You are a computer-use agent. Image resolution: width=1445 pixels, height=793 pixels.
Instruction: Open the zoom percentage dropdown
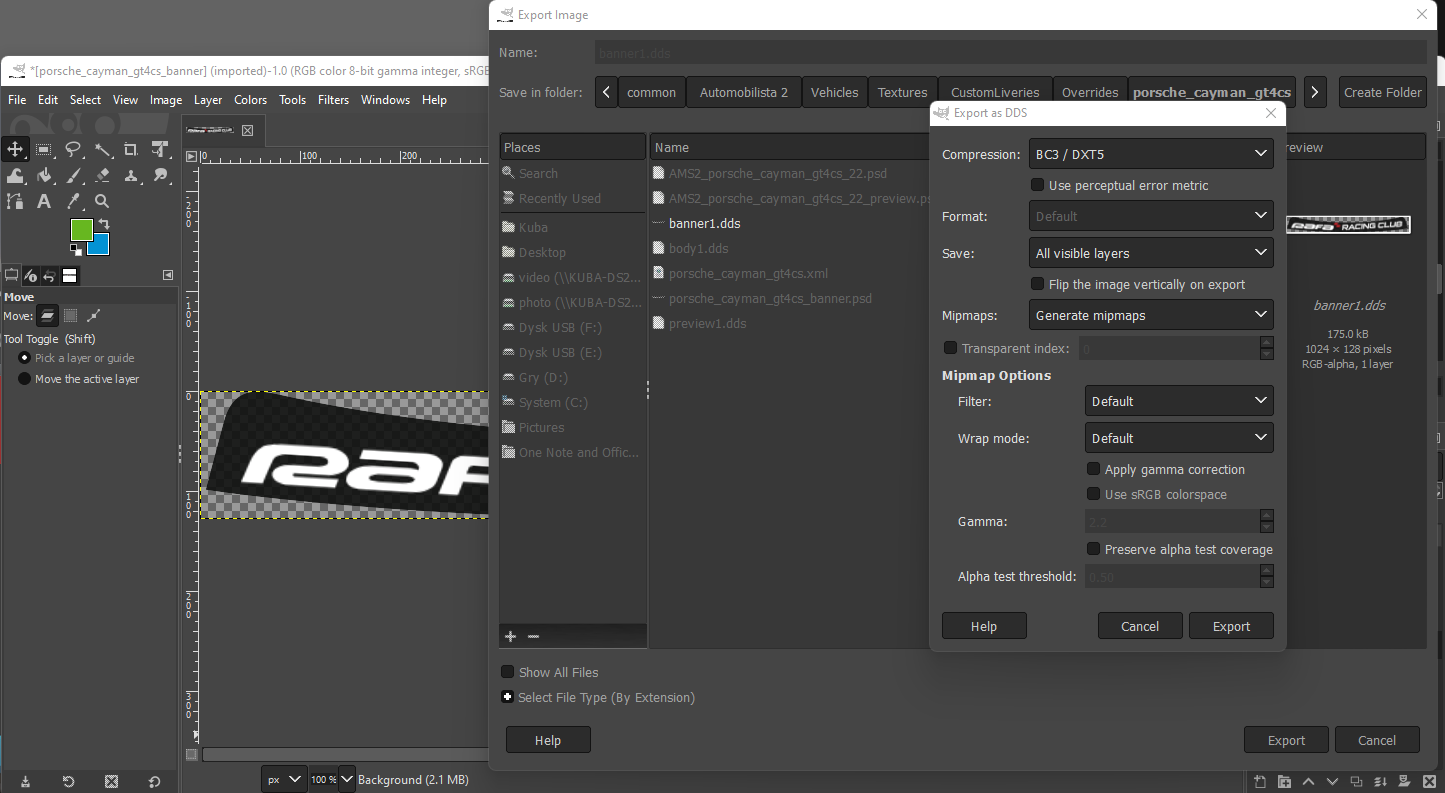tap(347, 779)
